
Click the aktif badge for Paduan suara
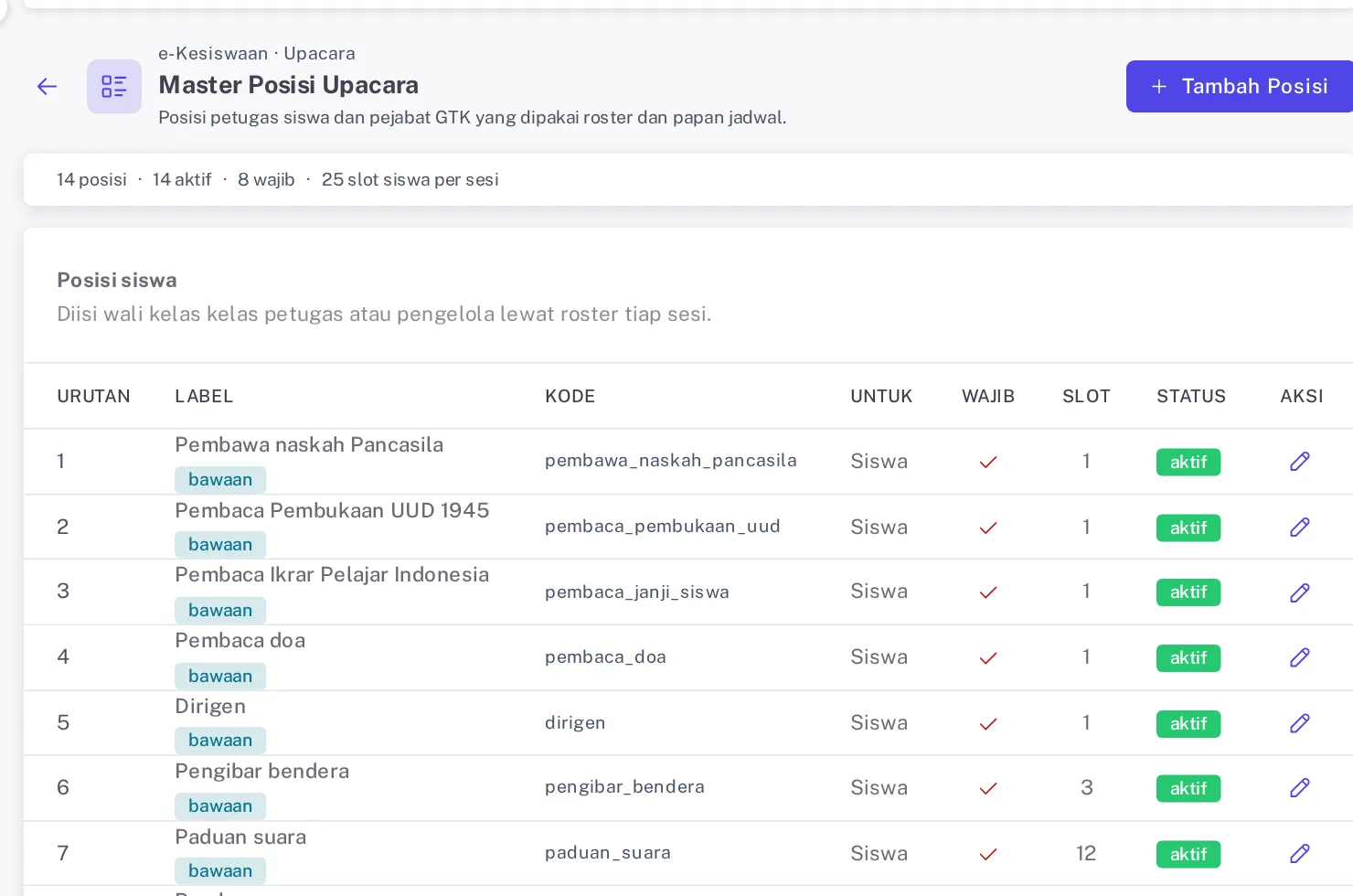pyautogui.click(x=1188, y=854)
